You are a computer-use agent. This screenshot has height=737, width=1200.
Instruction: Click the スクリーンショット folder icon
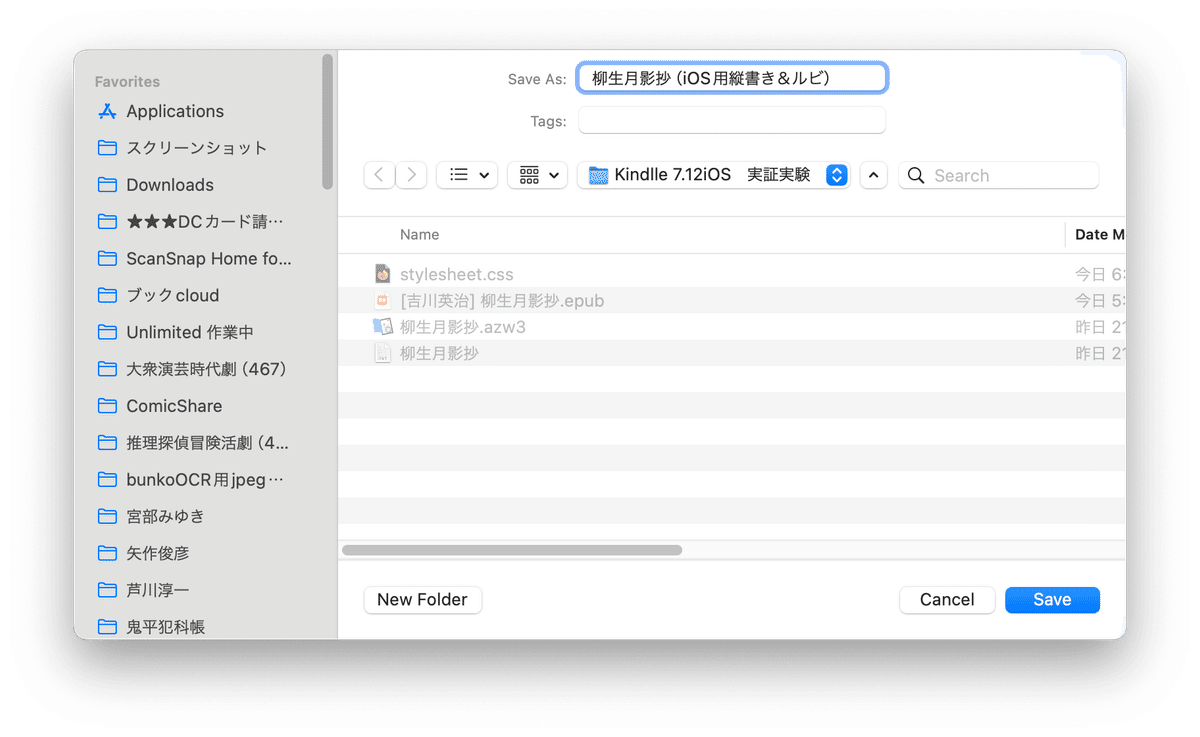108,148
